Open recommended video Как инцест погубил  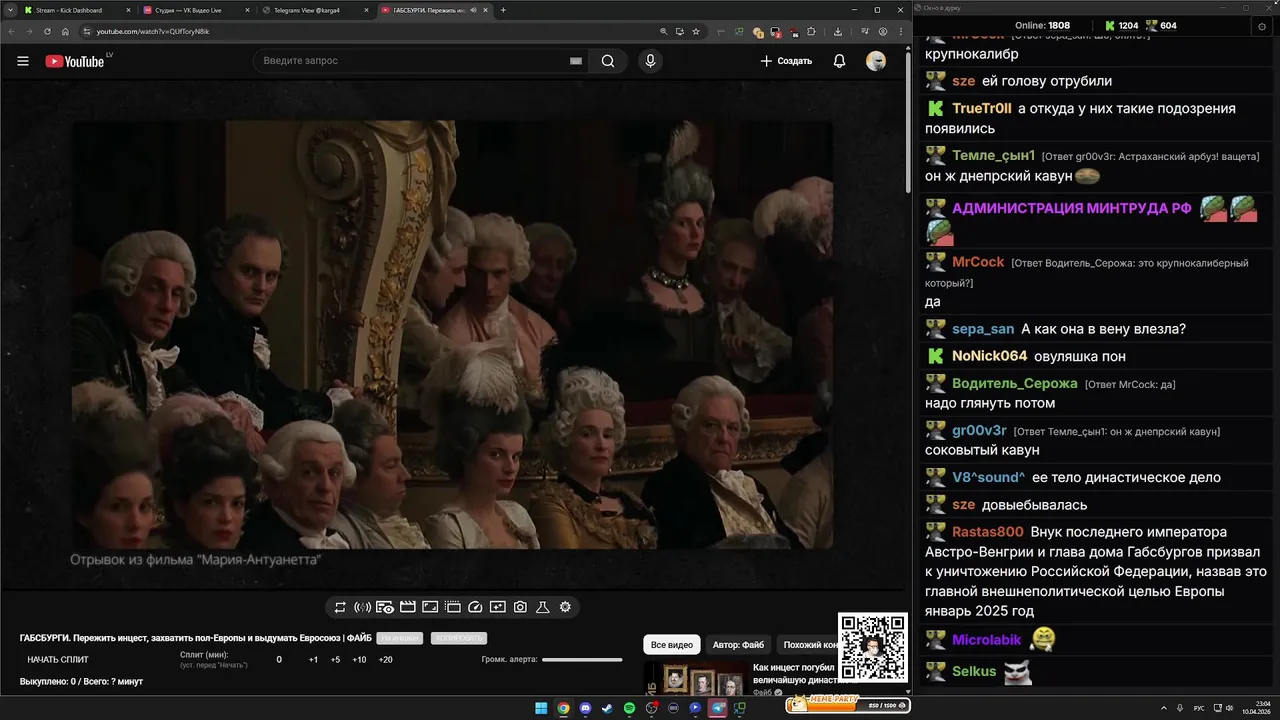tap(793, 673)
